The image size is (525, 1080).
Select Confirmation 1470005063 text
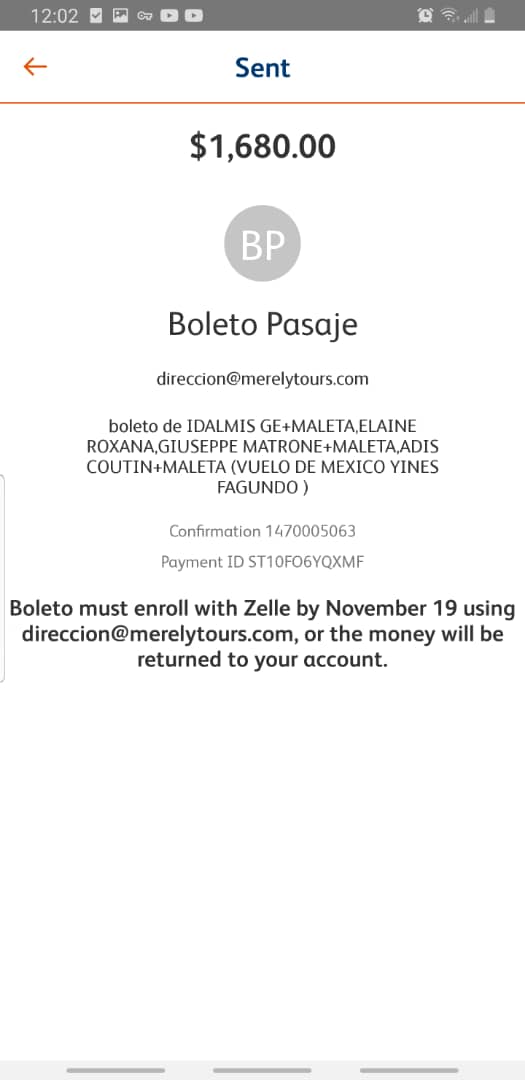click(262, 531)
